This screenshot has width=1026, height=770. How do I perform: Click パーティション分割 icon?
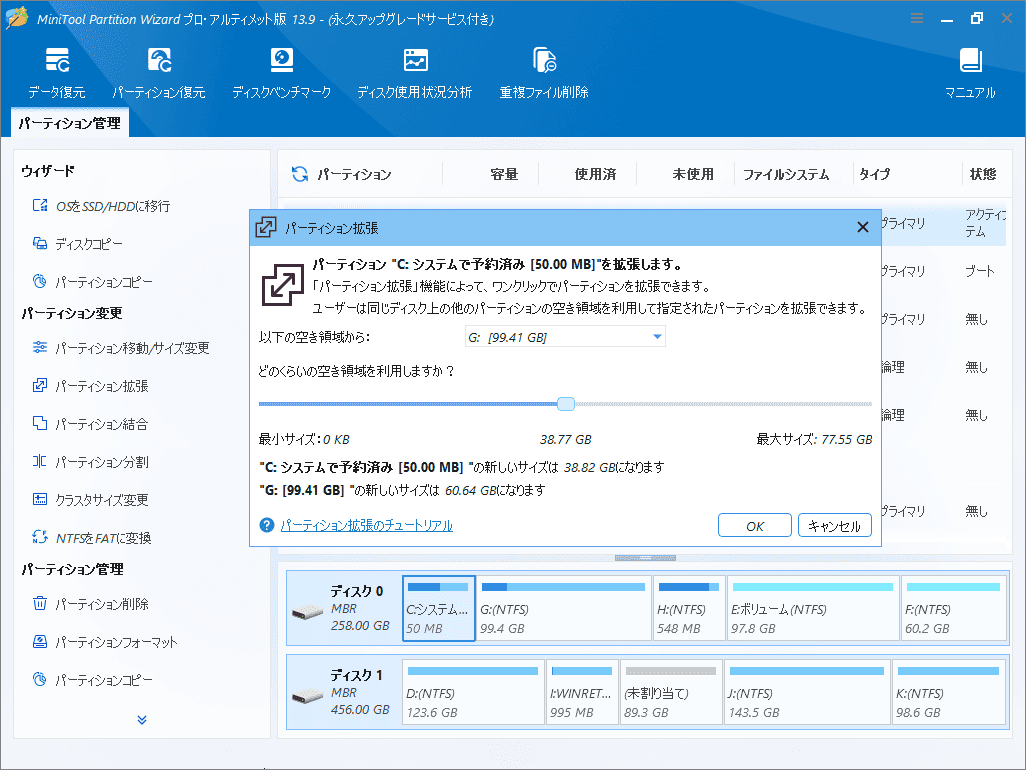40,461
